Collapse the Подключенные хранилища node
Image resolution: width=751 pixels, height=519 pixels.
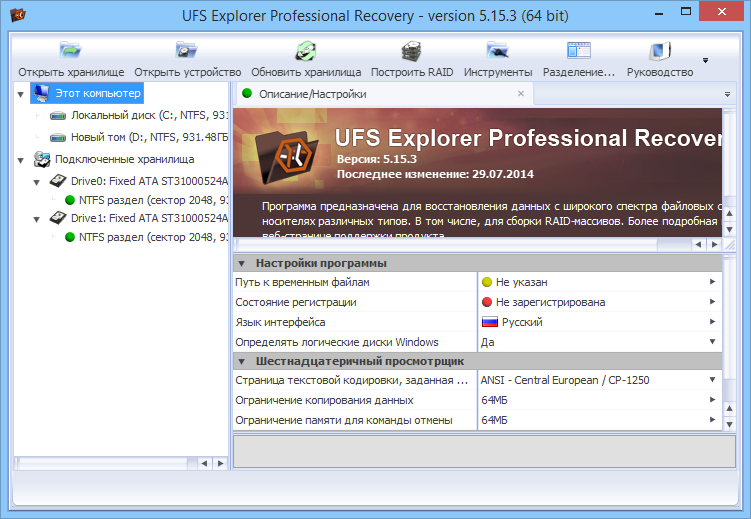[x=21, y=160]
